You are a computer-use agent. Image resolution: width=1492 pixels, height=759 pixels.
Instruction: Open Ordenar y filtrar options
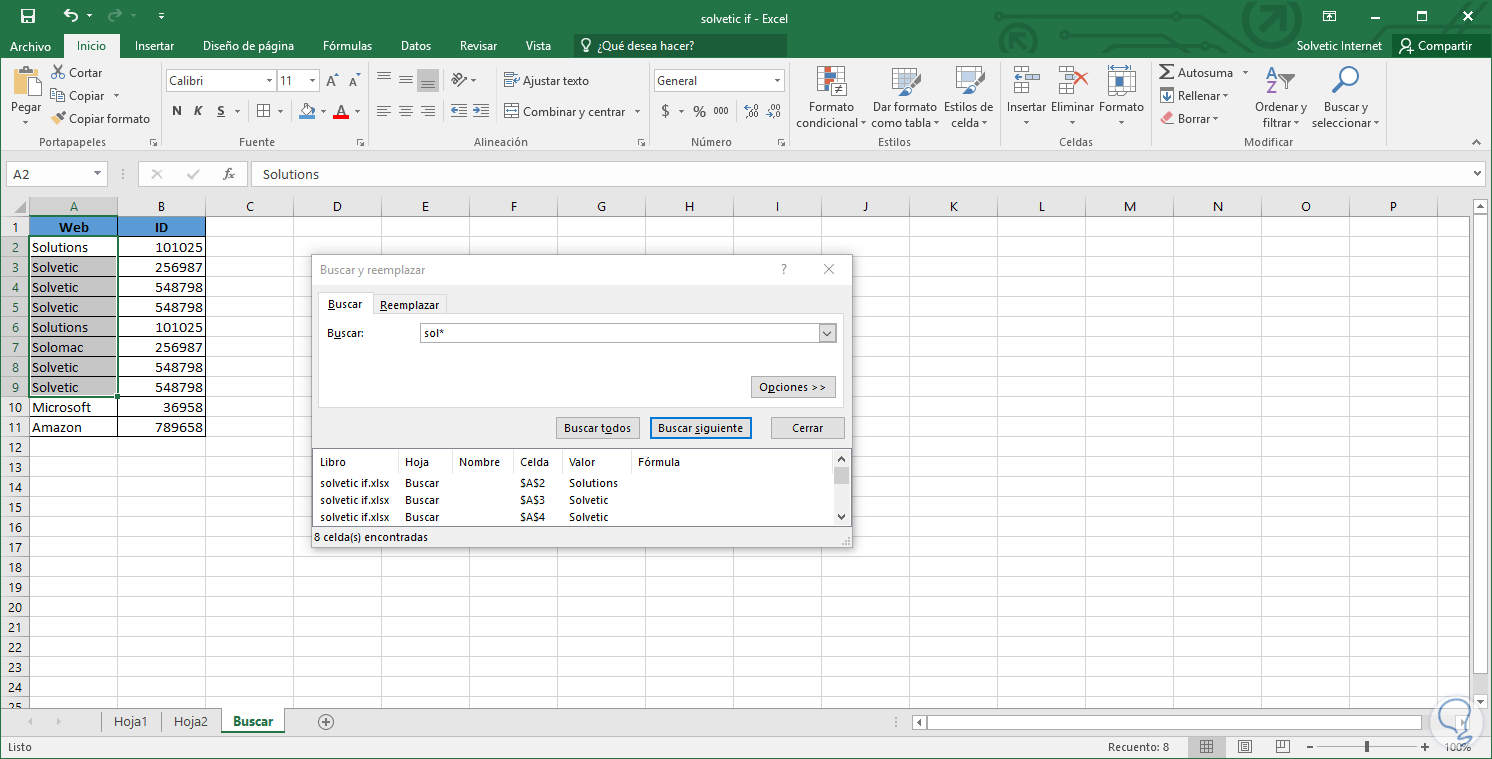point(1280,97)
